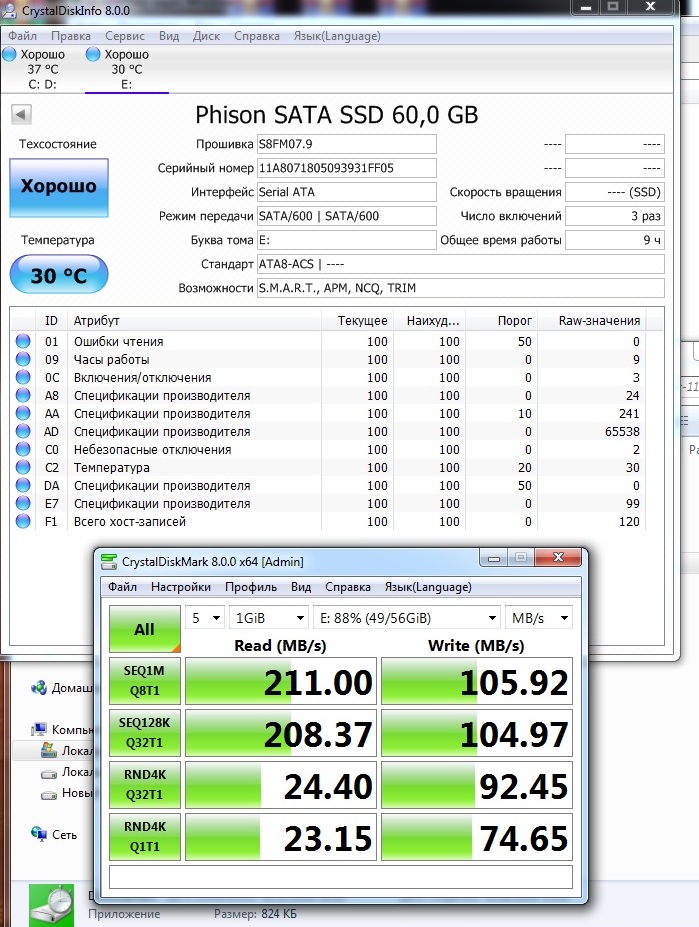Click the Raw-значения column header

[x=591, y=320]
